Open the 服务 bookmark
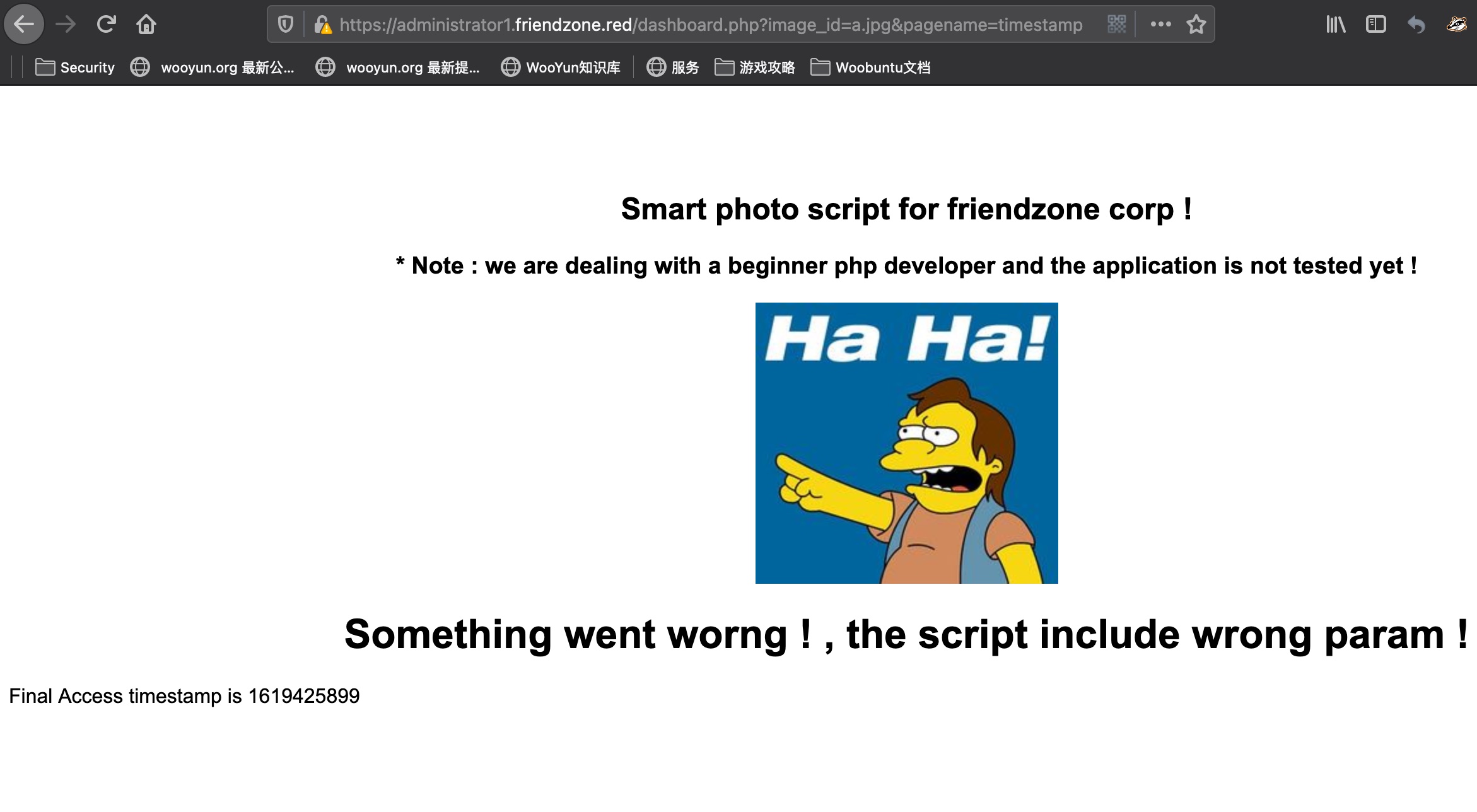Viewport: 1477px width, 812px height. (x=673, y=67)
